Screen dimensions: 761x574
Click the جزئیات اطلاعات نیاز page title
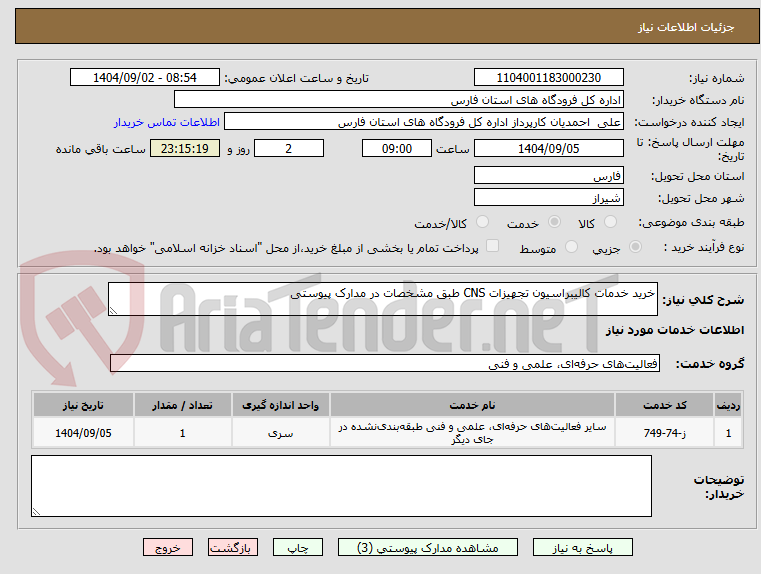point(685,27)
